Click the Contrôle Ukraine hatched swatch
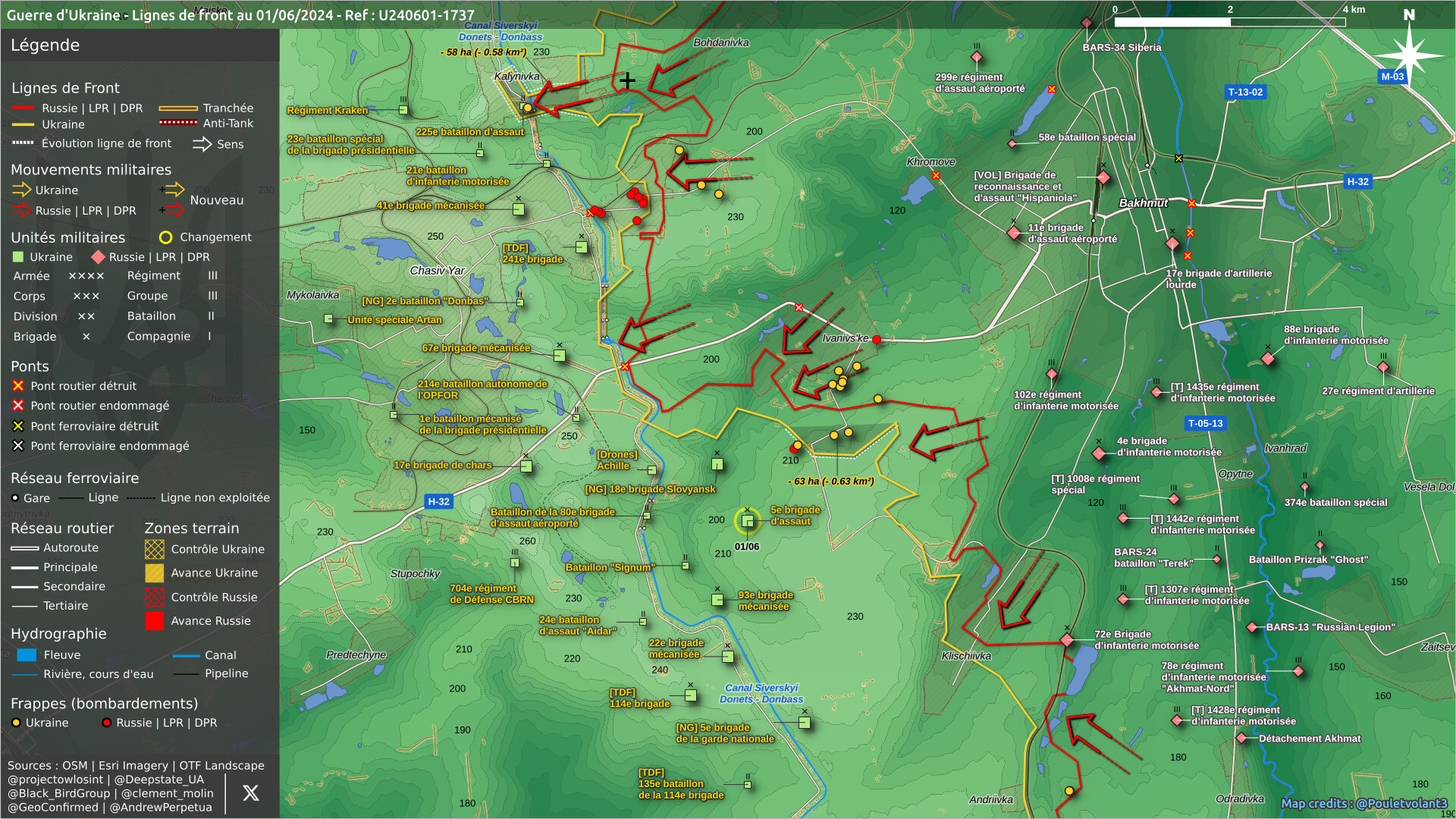The image size is (1456, 819). click(x=155, y=549)
